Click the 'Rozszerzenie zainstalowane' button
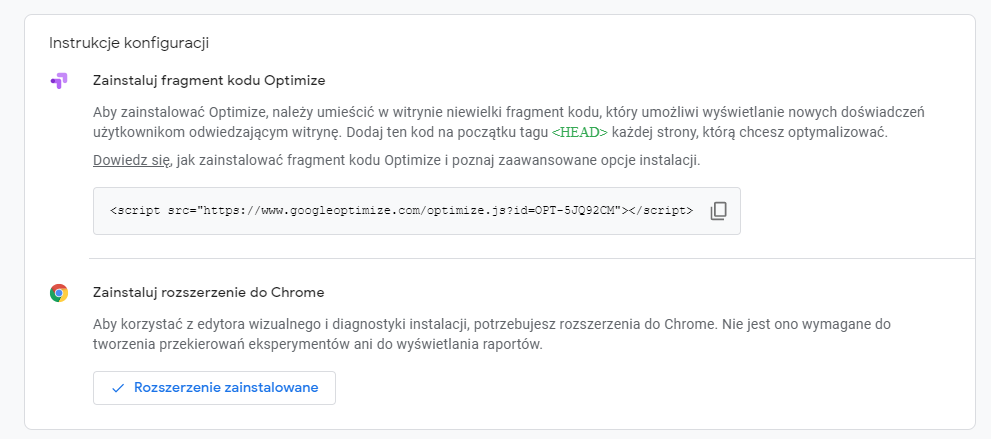991x439 pixels. pyautogui.click(x=214, y=388)
